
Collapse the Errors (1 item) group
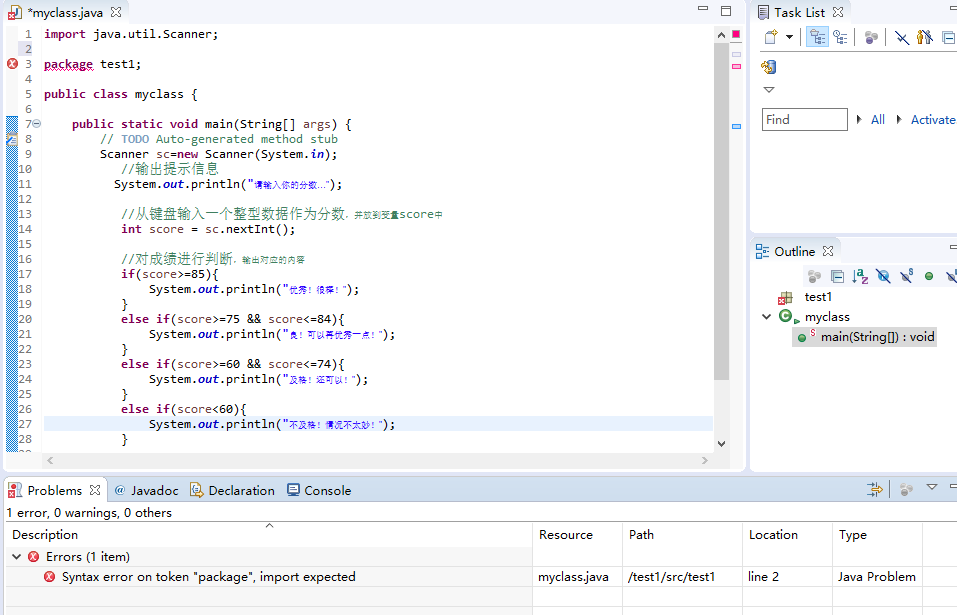(x=17, y=556)
